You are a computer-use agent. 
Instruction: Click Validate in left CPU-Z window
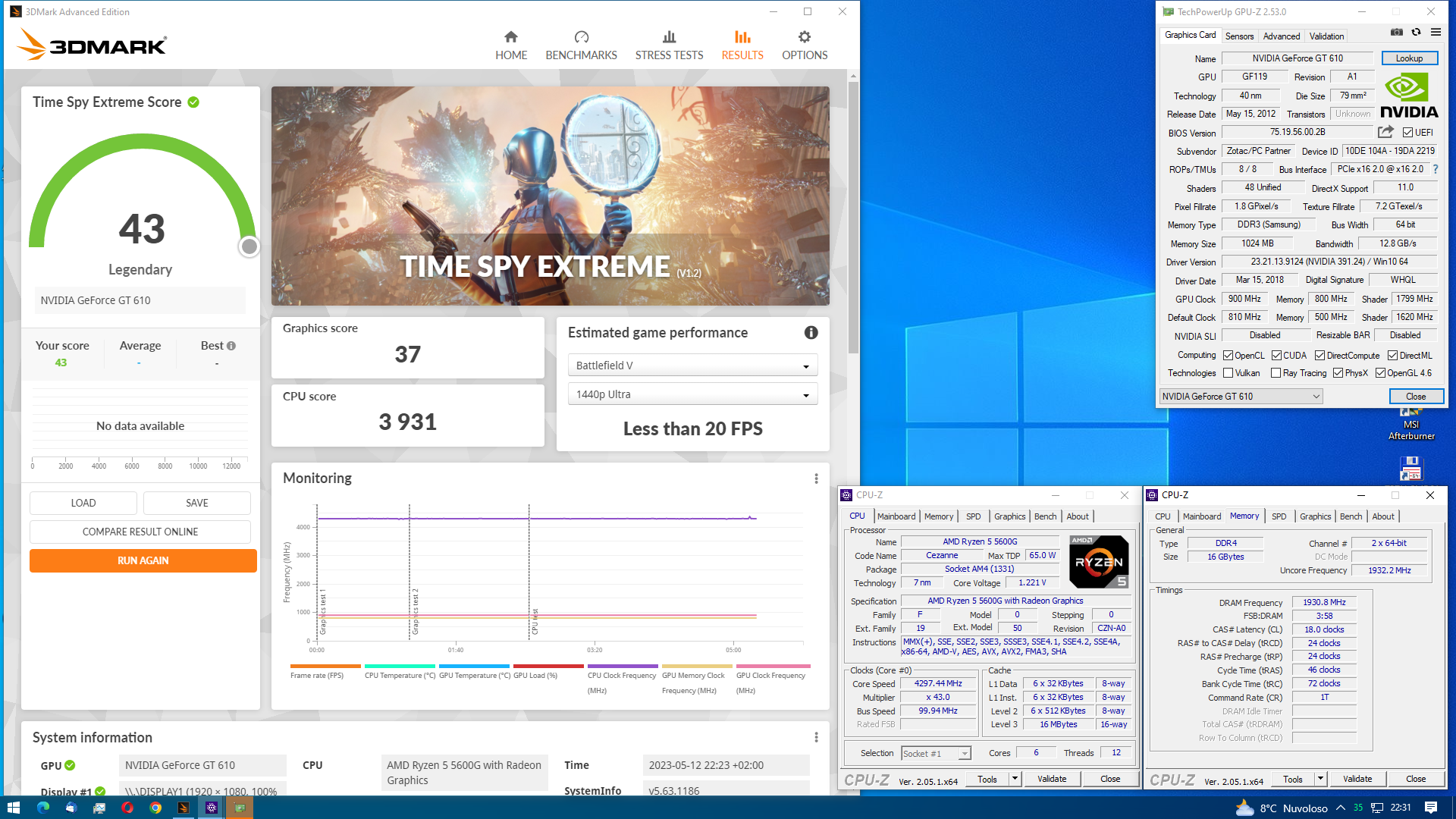click(1052, 779)
